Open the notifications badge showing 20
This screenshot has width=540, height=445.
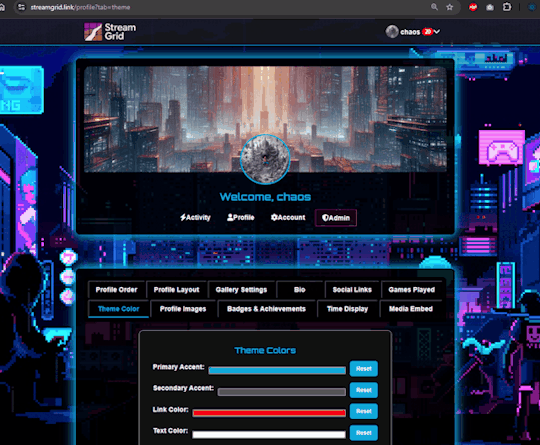pyautogui.click(x=427, y=32)
